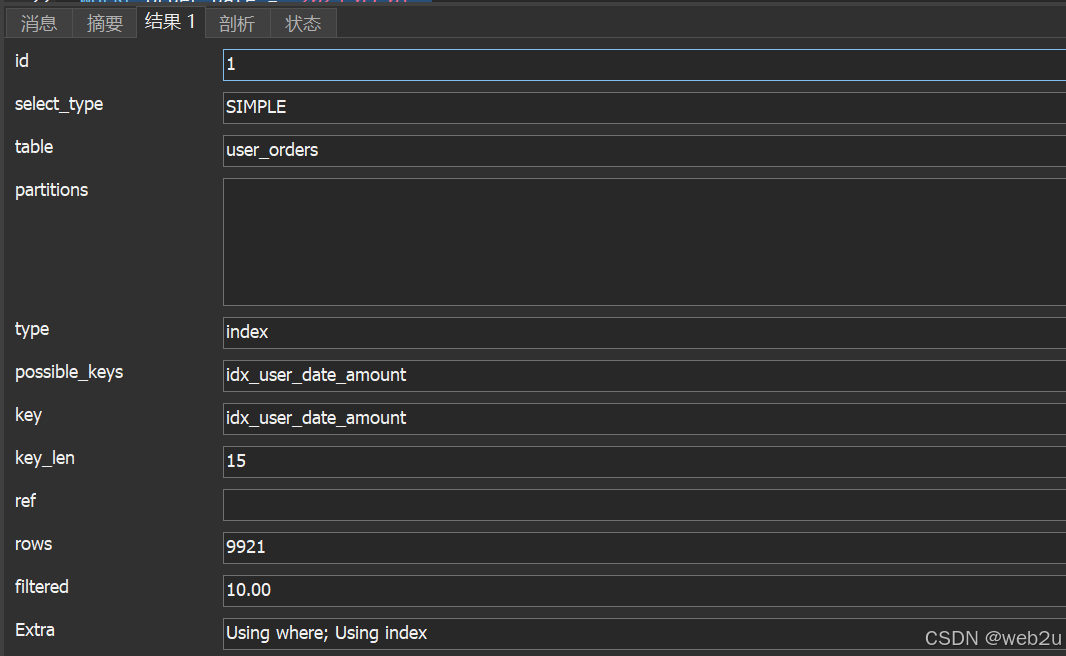
Task: Click the possible_keys label text
Action: coord(69,372)
